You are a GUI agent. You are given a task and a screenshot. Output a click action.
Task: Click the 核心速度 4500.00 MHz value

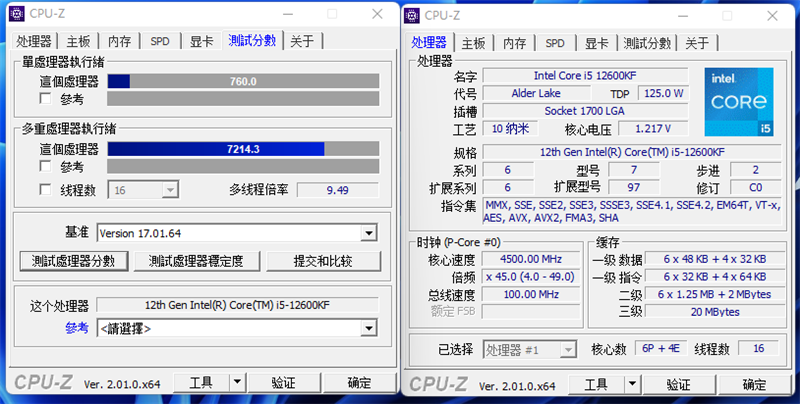tap(531, 259)
